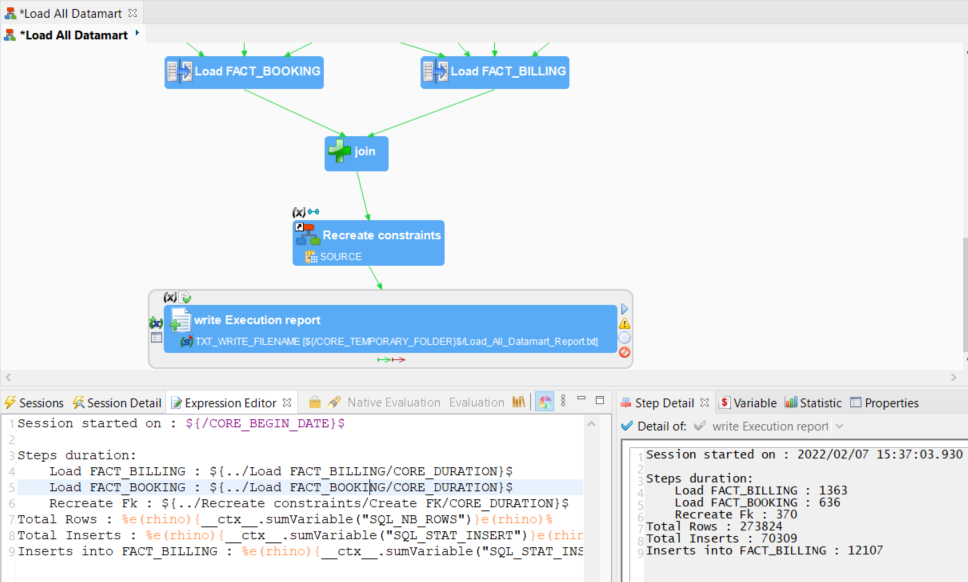
Task: Select the join step label
Action: click(x=365, y=151)
